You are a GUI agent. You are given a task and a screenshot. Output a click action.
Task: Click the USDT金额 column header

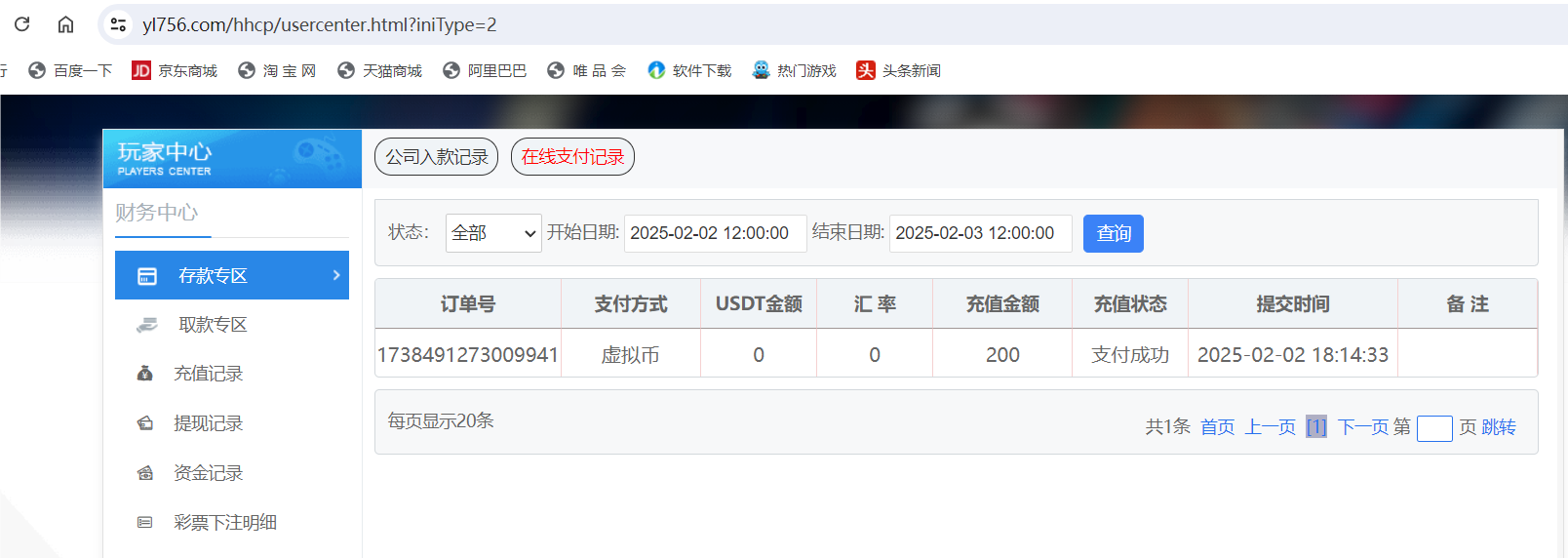click(759, 304)
